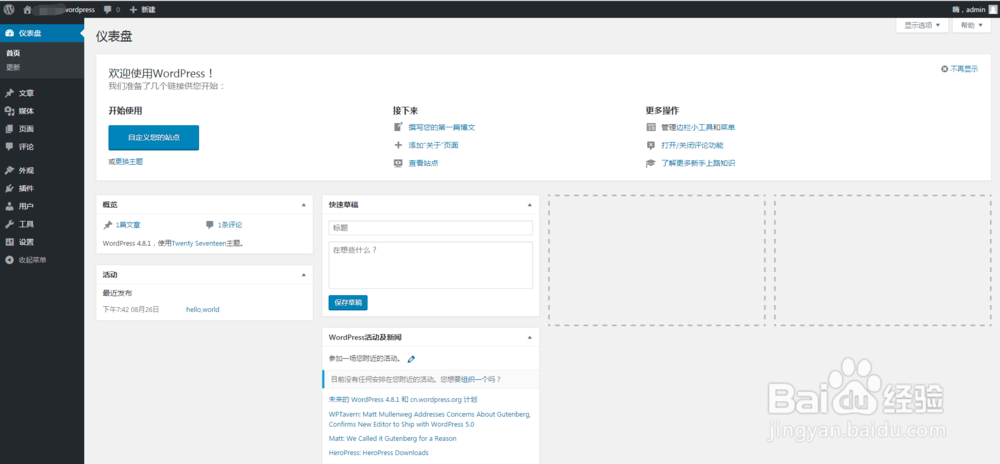Collapse the WordPress活动及新闻 widget
Viewport: 1000px width, 464px height.
click(529, 337)
